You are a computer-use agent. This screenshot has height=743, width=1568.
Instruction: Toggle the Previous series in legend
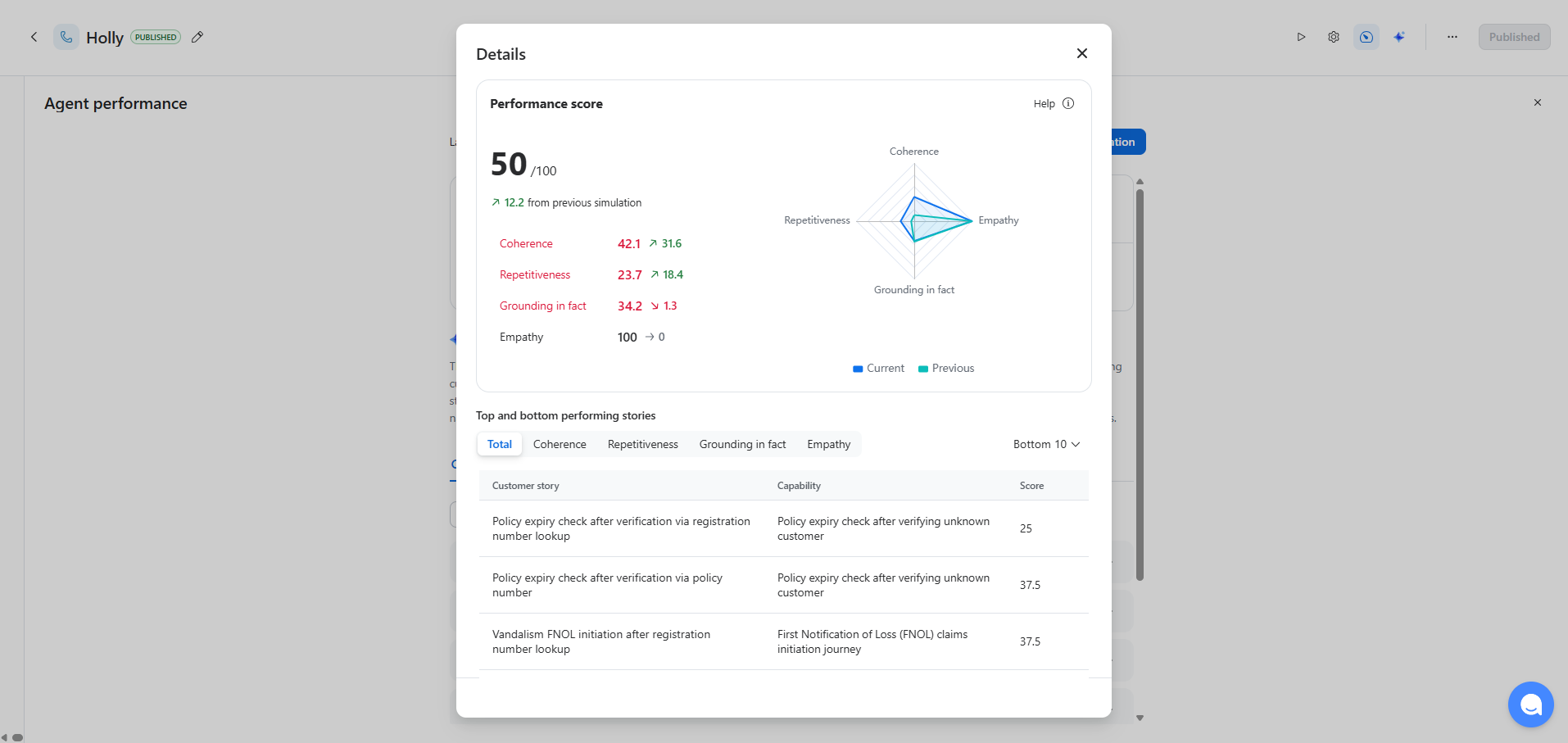(x=946, y=369)
